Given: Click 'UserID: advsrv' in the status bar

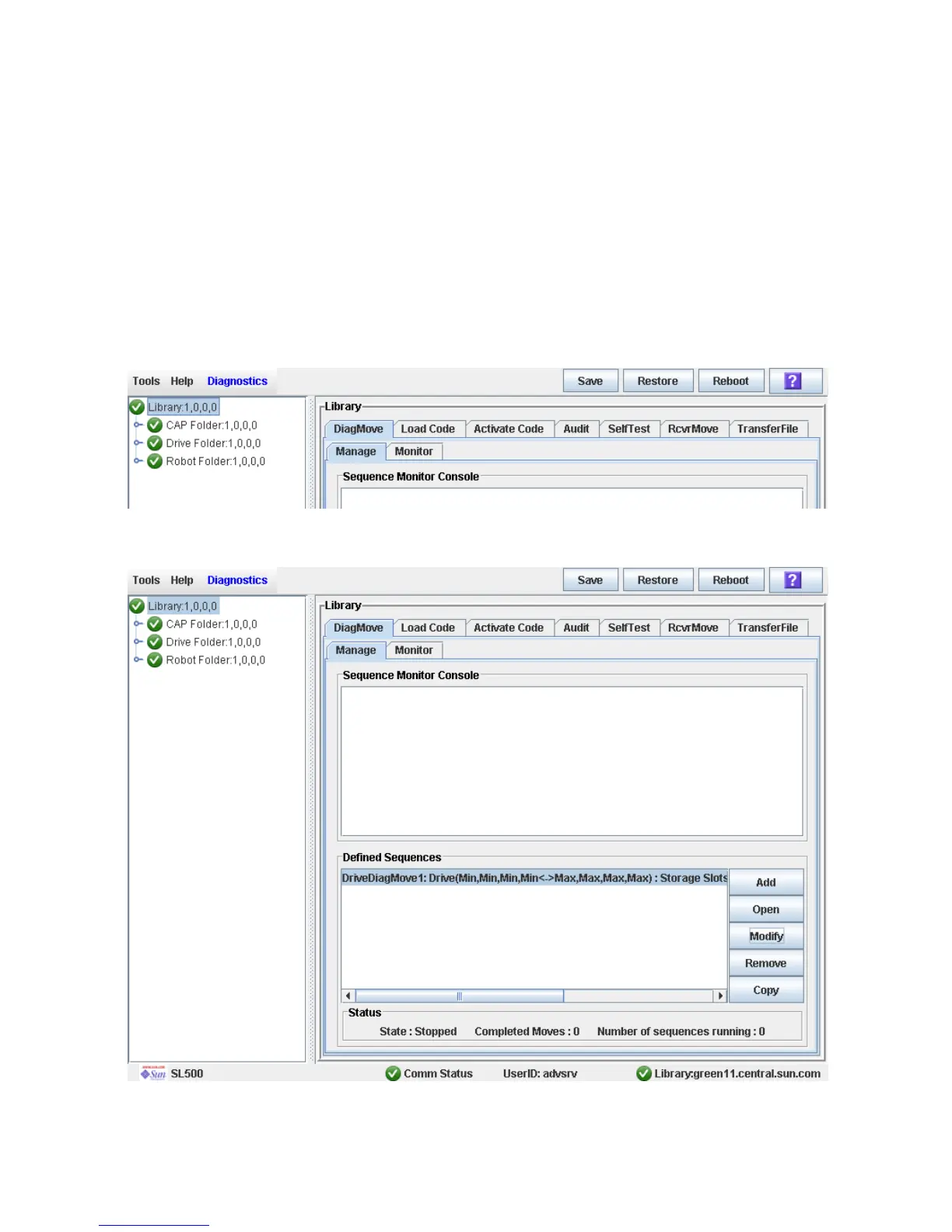Looking at the screenshot, I should coord(540,1073).
